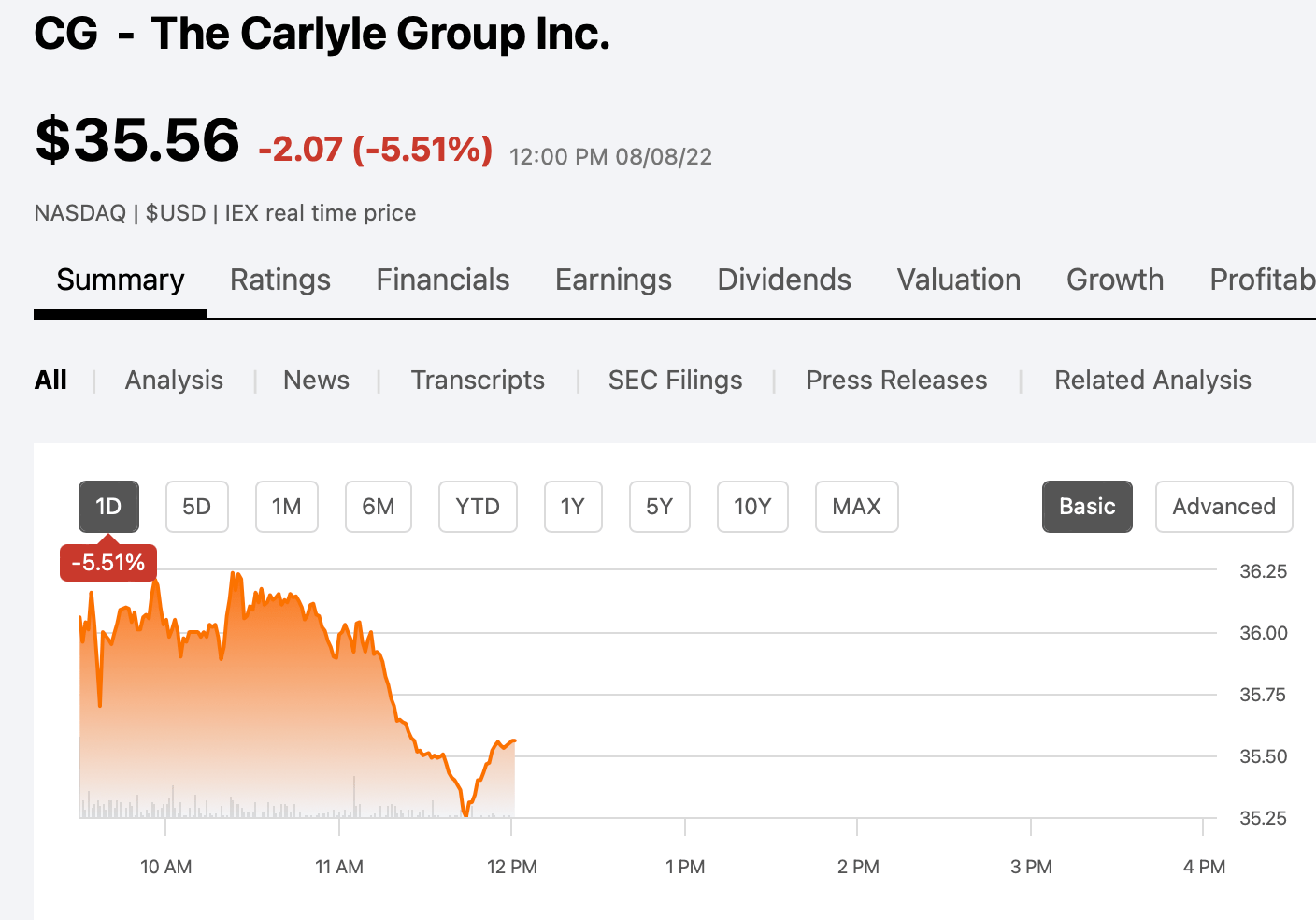Set chart range to YTD

[x=478, y=506]
